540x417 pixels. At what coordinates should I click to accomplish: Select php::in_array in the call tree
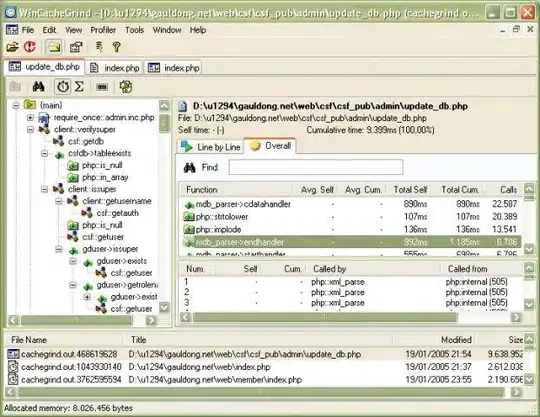click(105, 177)
